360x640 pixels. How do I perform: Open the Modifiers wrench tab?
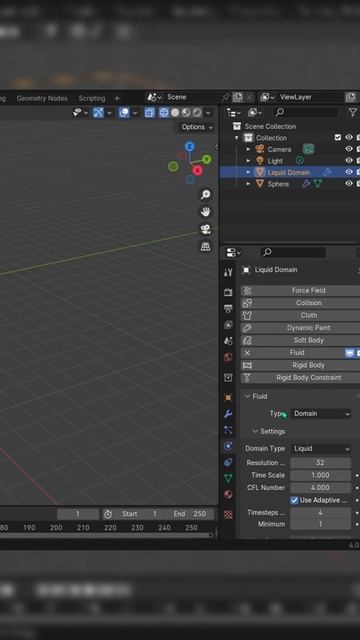228,414
